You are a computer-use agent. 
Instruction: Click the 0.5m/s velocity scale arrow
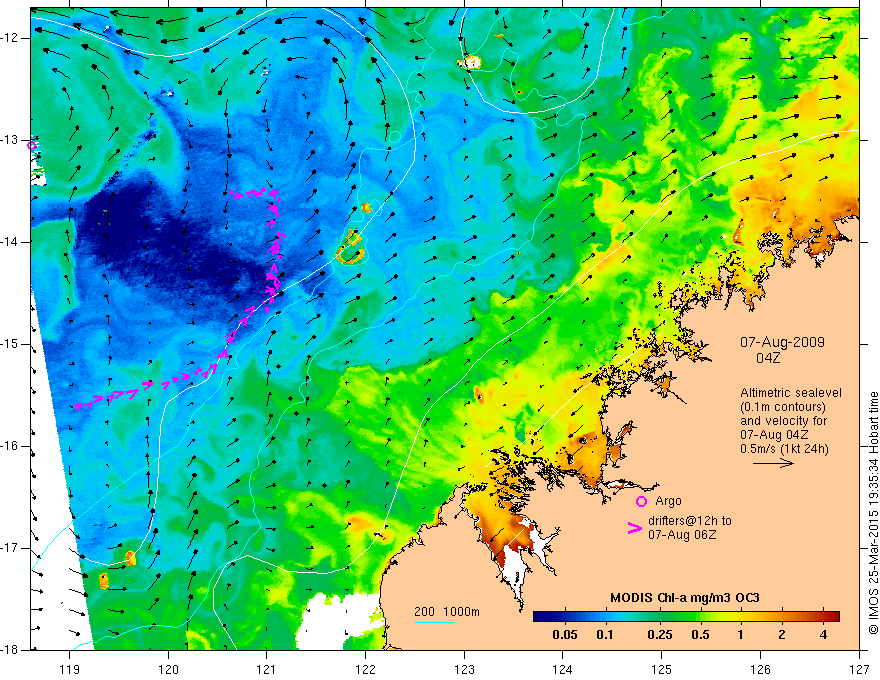773,463
